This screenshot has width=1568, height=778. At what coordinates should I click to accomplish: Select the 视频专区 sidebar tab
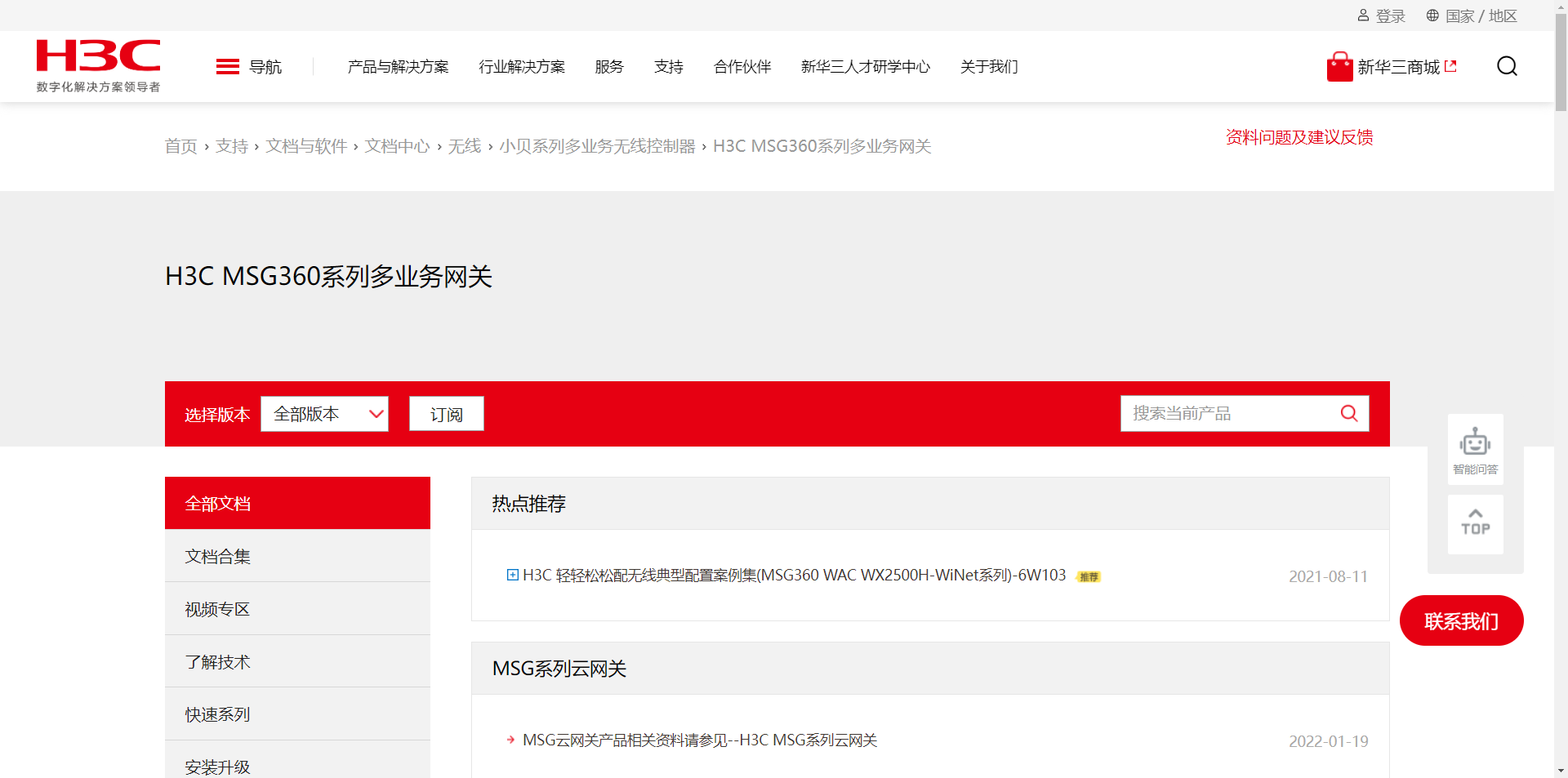tap(297, 609)
